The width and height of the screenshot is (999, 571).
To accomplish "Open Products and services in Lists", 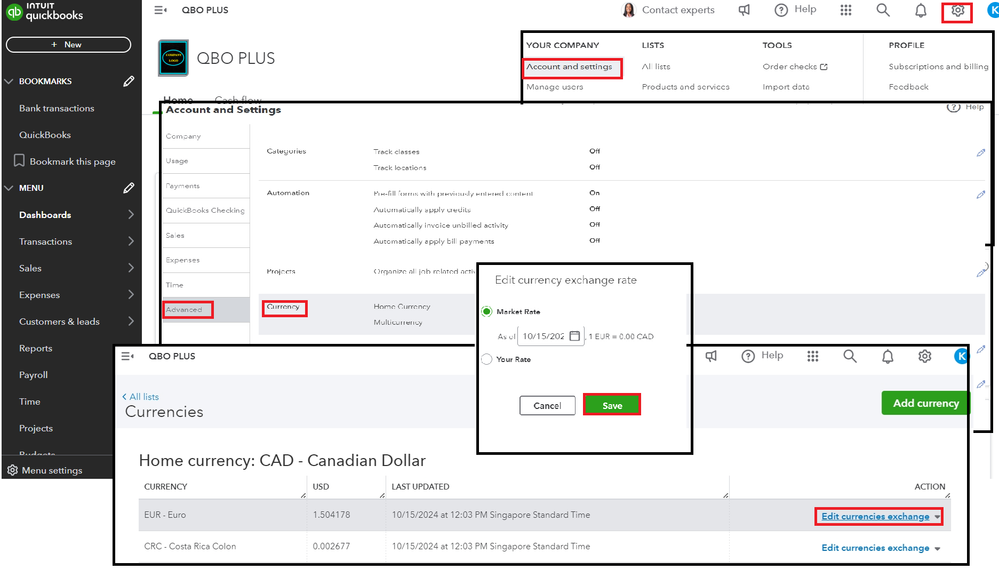I will (x=686, y=87).
